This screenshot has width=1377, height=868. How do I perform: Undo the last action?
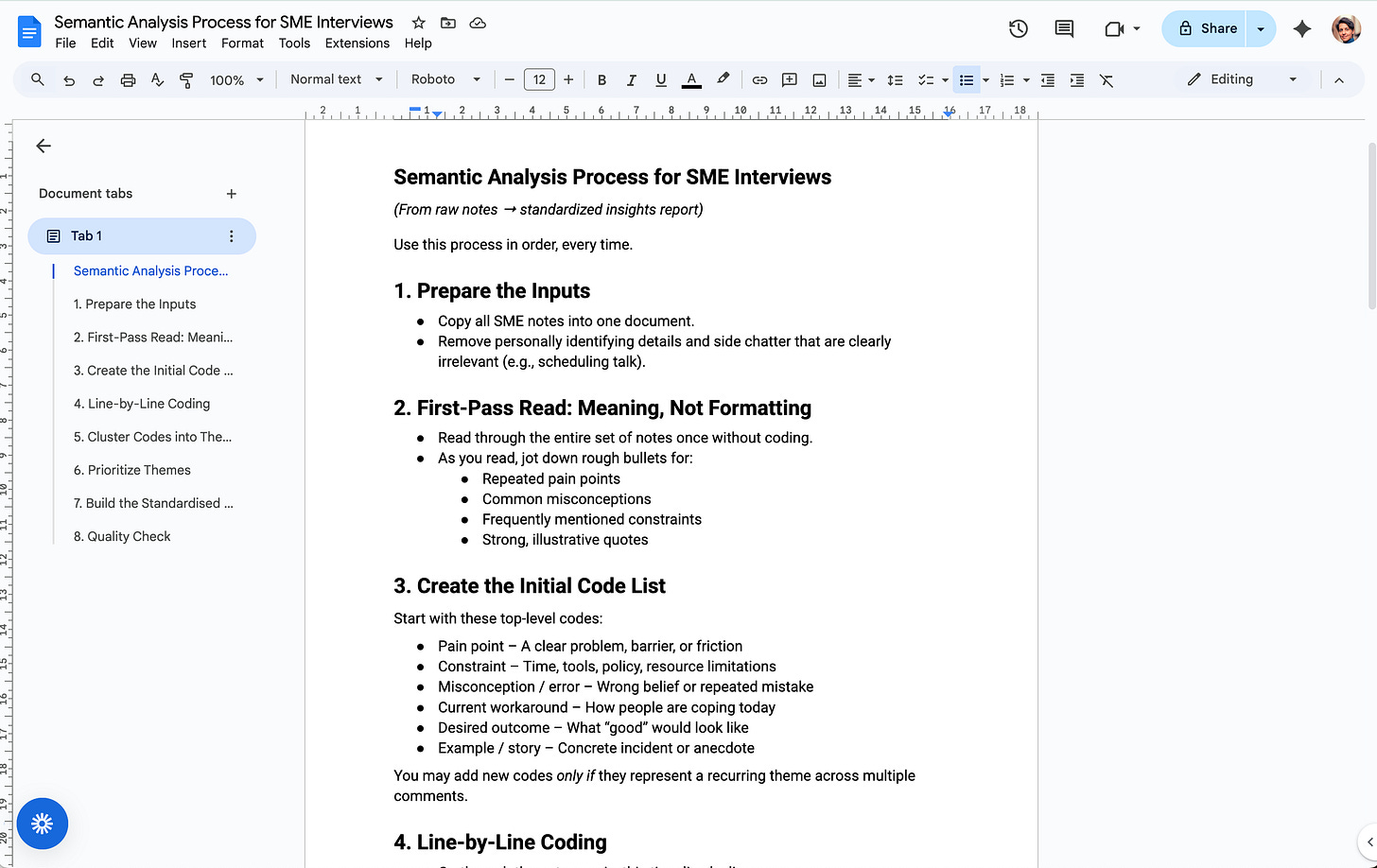[69, 80]
